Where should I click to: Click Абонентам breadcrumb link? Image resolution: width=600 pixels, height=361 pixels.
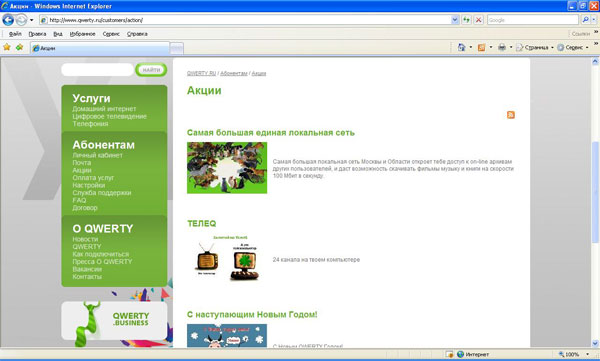point(234,73)
